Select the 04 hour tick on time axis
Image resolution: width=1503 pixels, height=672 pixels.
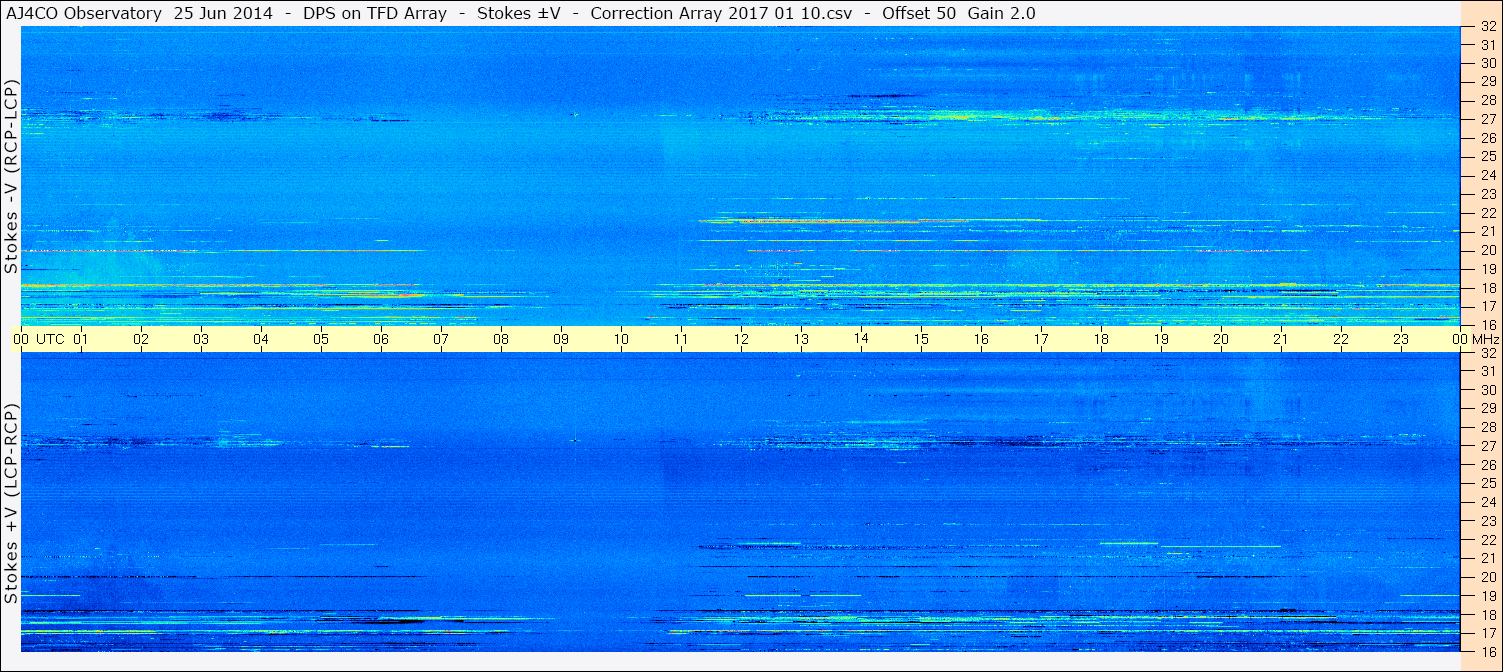pyautogui.click(x=261, y=339)
